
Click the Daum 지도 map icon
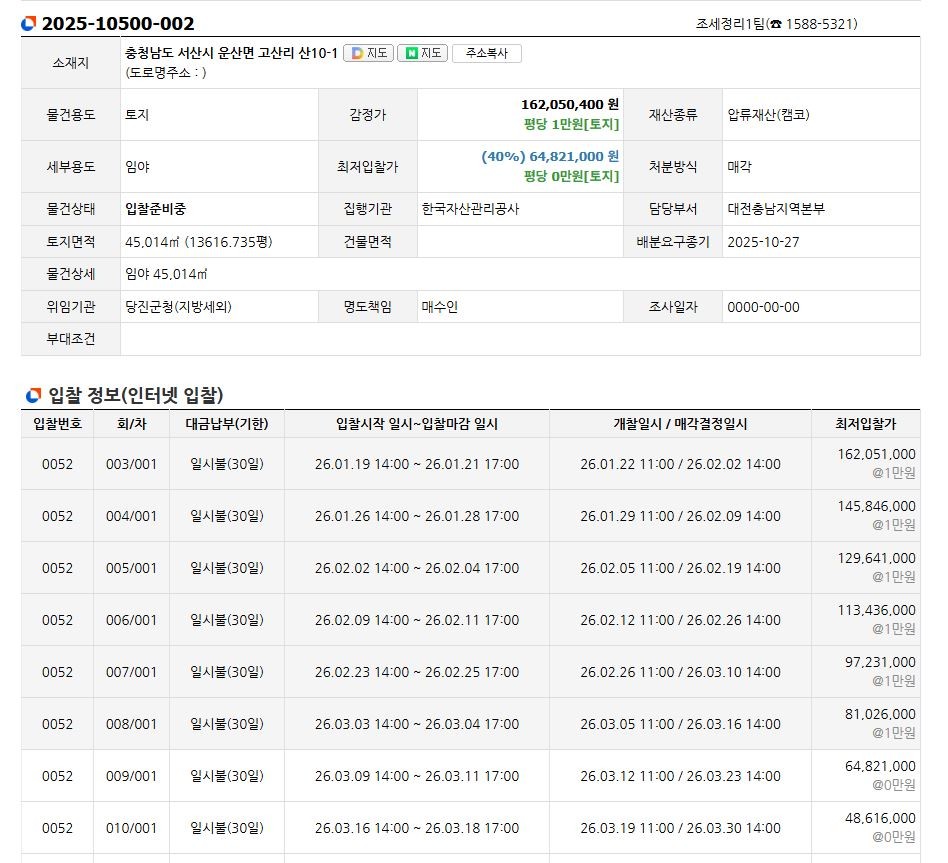pos(369,53)
